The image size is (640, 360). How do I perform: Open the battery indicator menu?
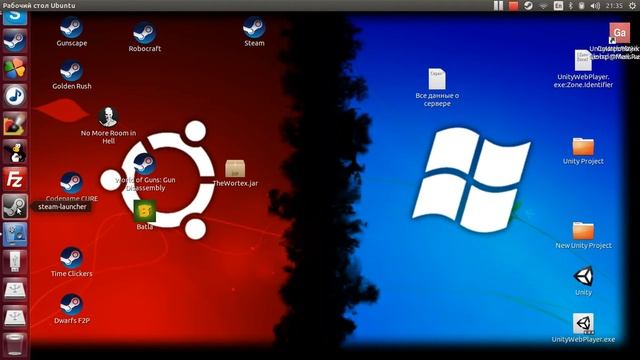tap(582, 5)
